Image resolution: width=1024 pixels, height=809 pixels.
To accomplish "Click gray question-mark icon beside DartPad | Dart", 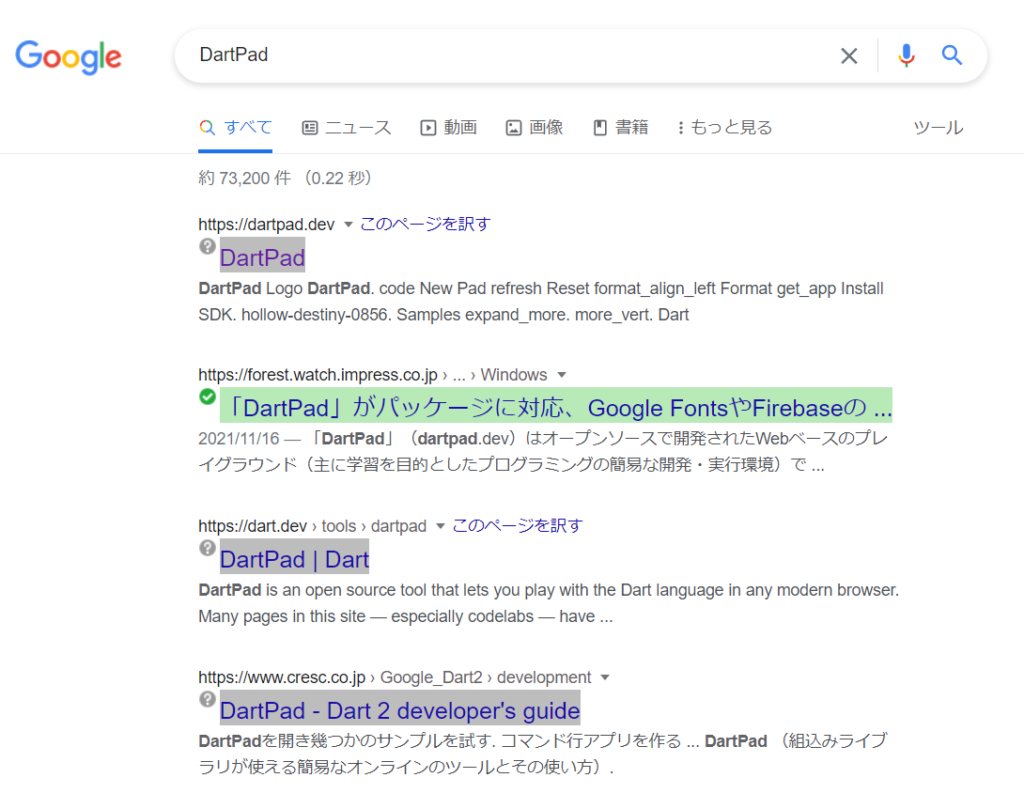I will pyautogui.click(x=208, y=548).
